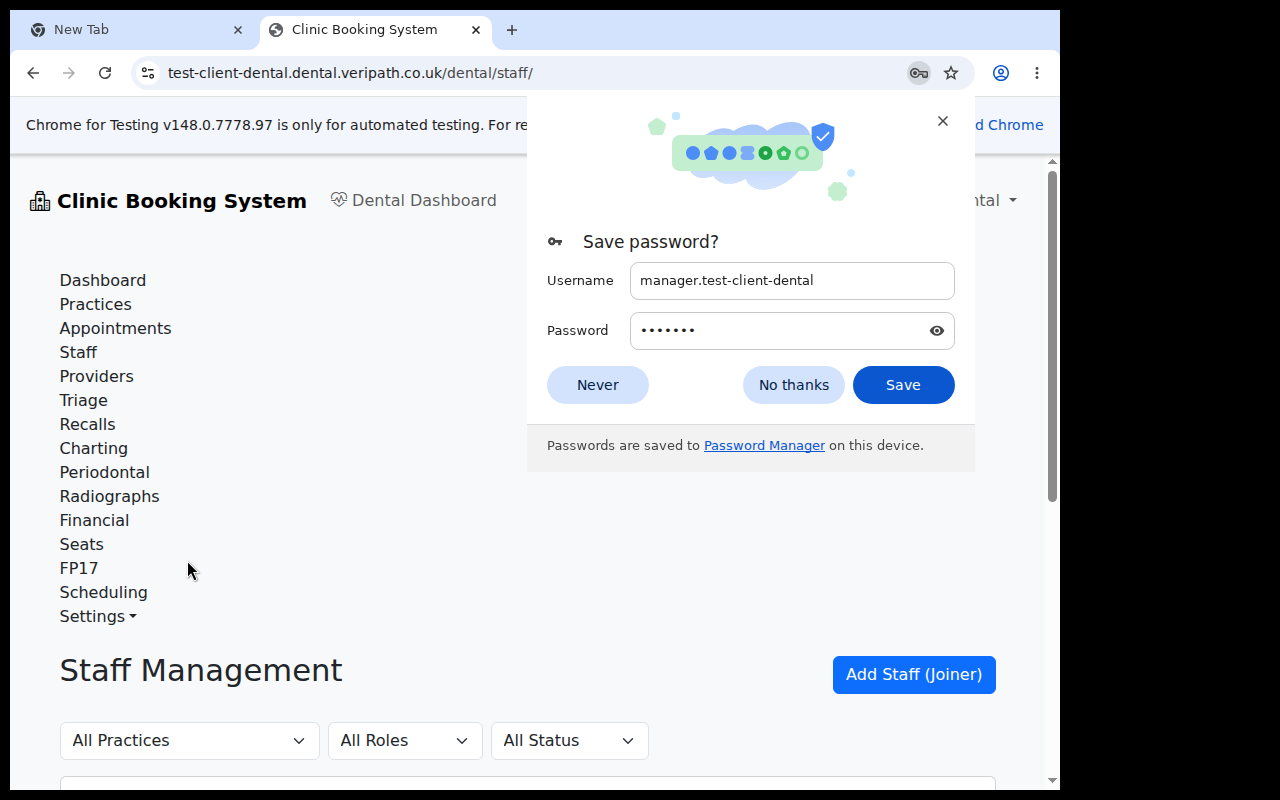The width and height of the screenshot is (1280, 800).
Task: Open the All Roles filter dropdown
Action: 405,741
